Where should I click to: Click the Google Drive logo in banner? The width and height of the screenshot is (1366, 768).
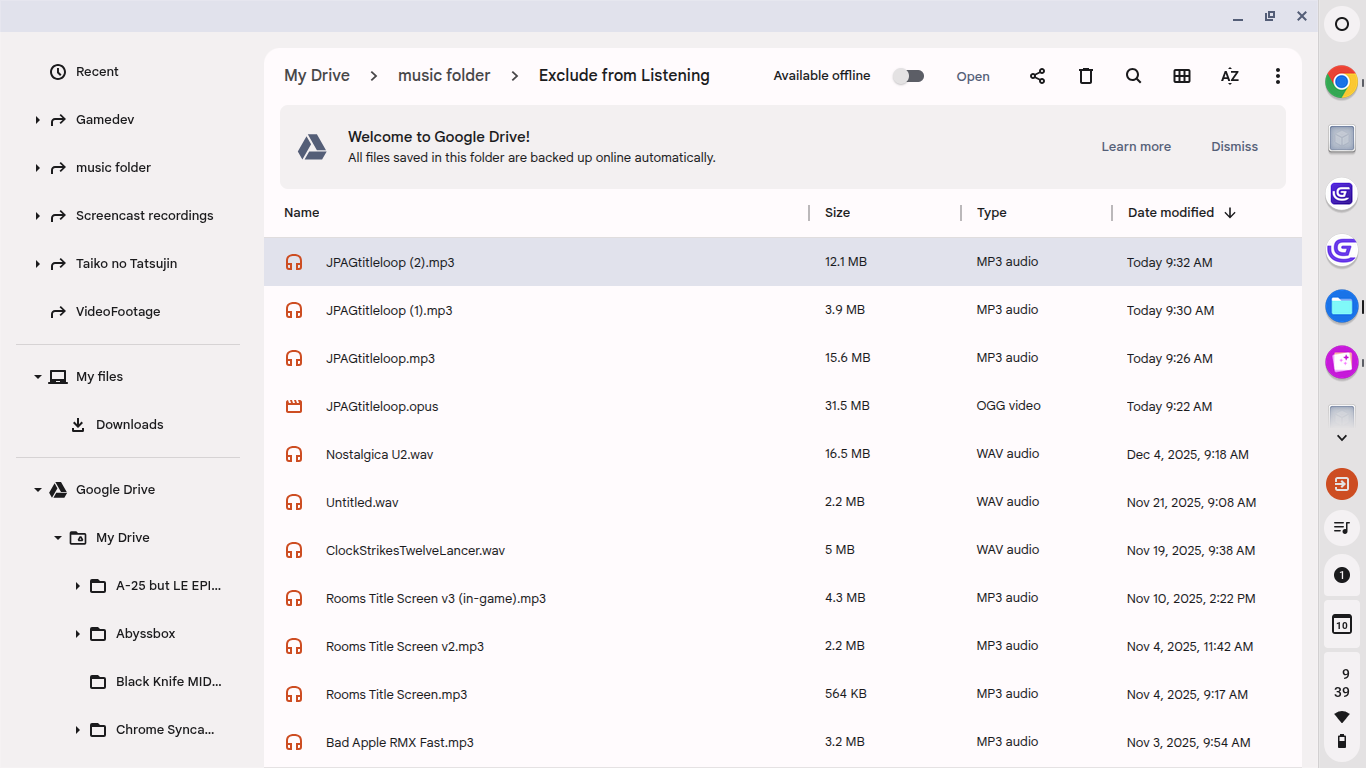312,147
